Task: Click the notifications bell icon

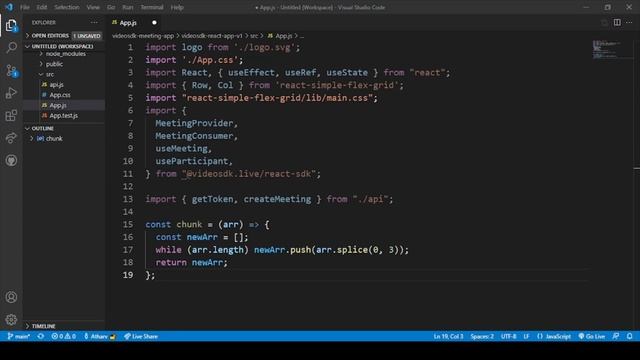Action: pyautogui.click(x=629, y=336)
